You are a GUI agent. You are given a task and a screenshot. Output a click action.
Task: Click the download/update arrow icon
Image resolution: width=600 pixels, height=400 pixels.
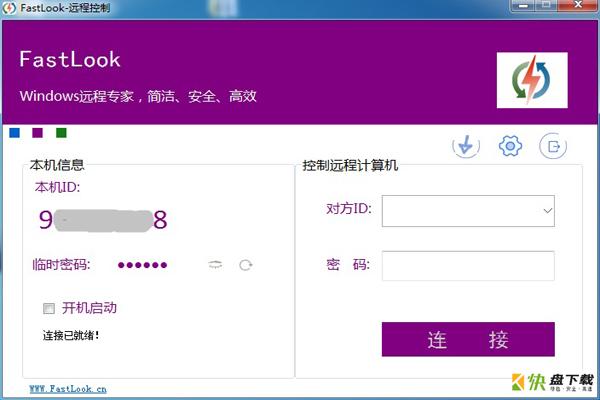point(466,146)
